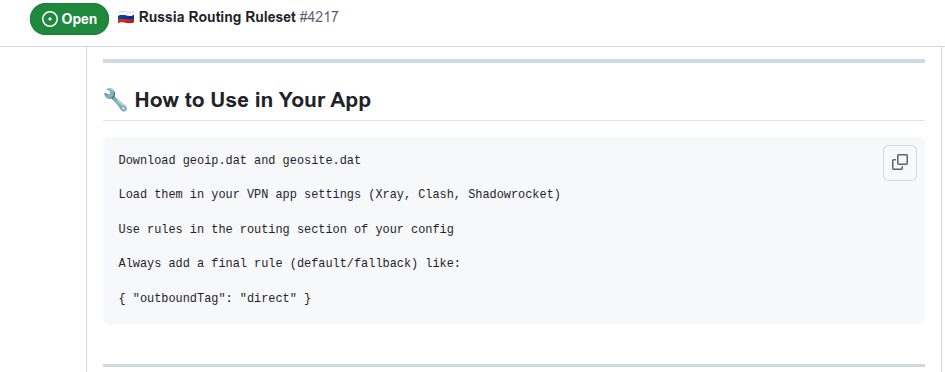Click the circle-dot icon inside the Open badge
945x372 pixels.
tap(50, 19)
